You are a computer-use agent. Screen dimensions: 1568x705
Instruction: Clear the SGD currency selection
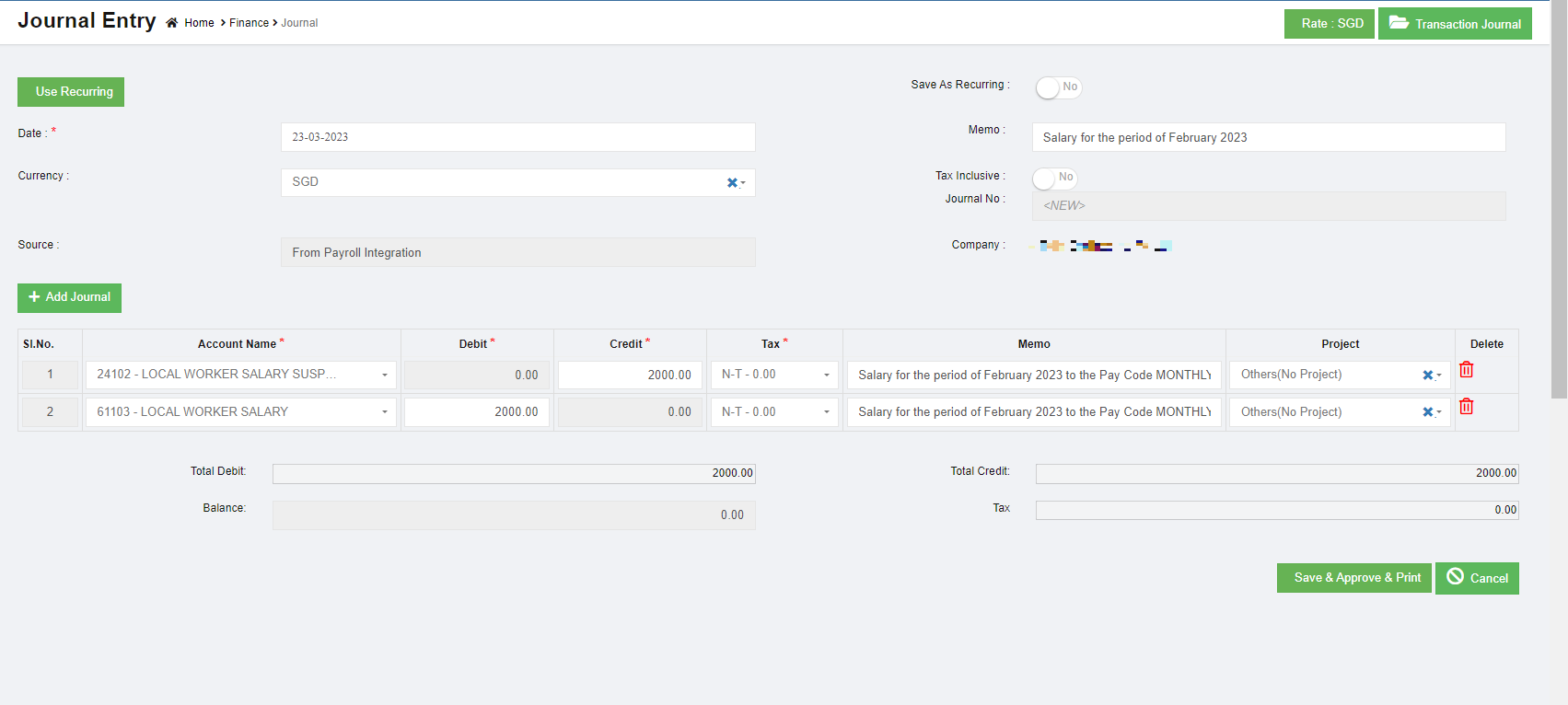(732, 182)
